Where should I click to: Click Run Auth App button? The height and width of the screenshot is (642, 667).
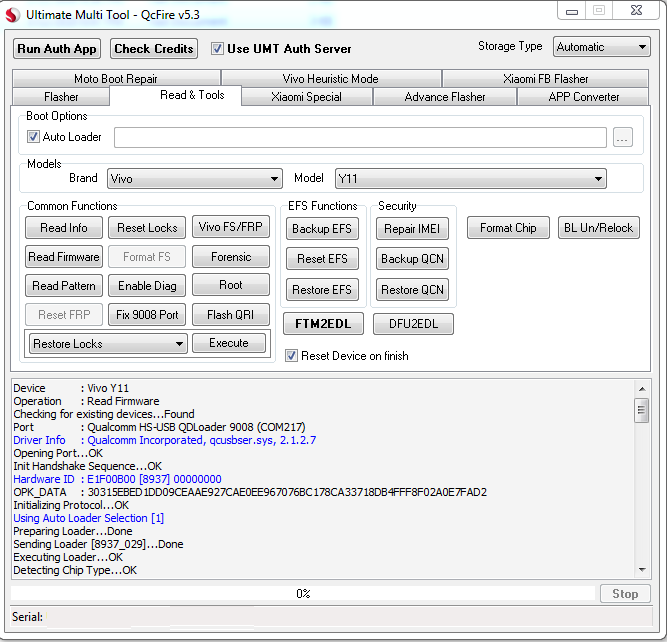tap(57, 49)
